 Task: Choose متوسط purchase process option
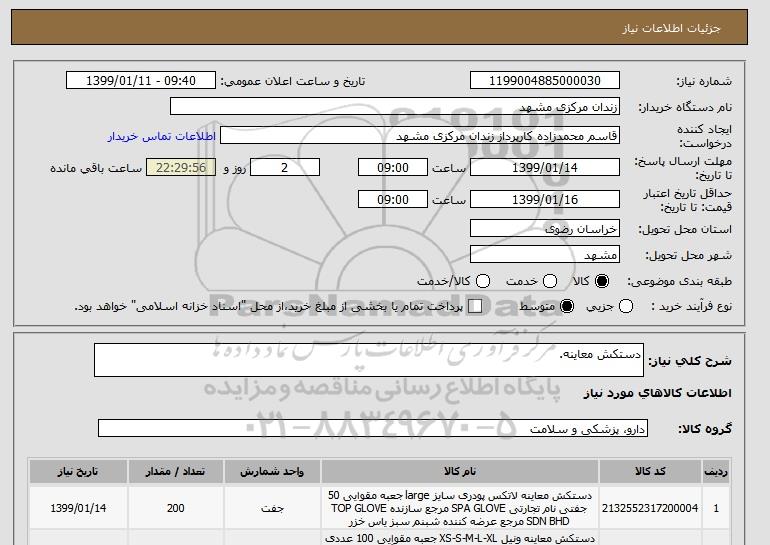(x=567, y=306)
